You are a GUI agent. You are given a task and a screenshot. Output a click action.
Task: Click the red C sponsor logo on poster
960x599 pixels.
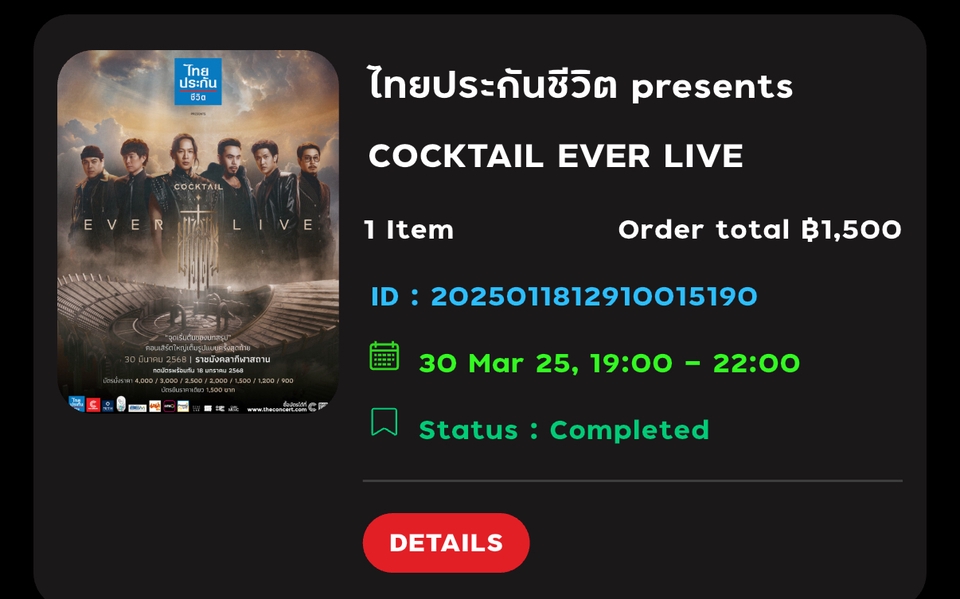pos(93,405)
